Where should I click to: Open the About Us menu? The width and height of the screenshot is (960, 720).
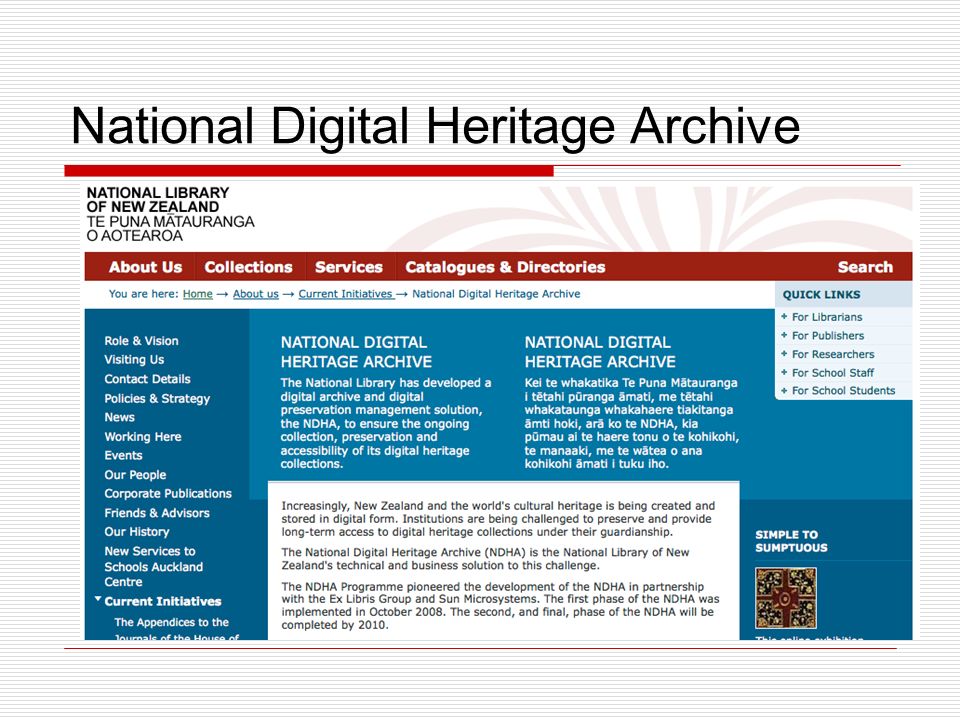(x=145, y=267)
